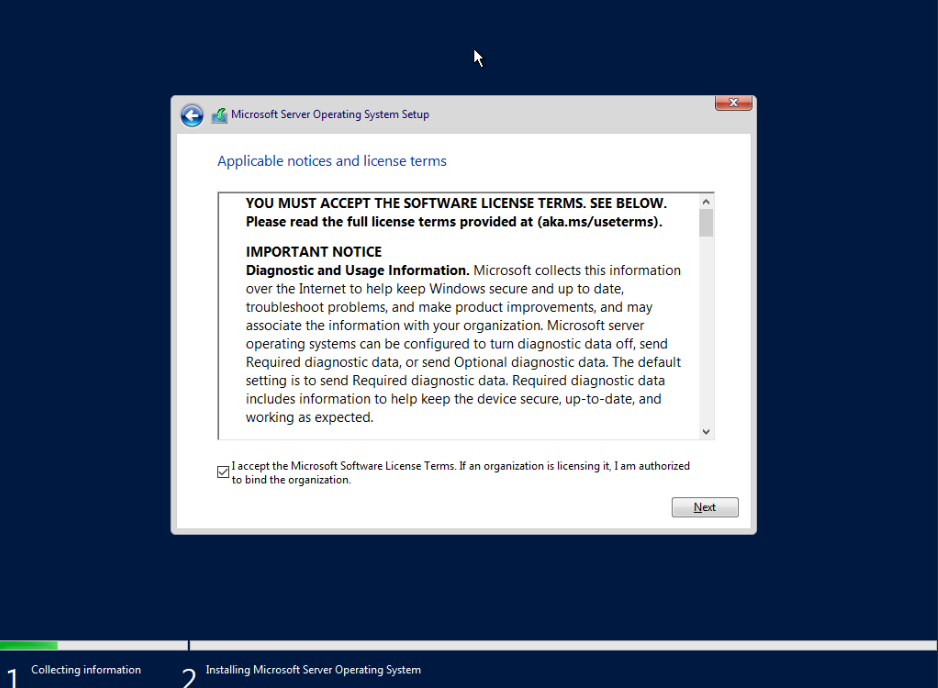Click the Collecting information step label
This screenshot has height=688, width=938.
pyautogui.click(x=86, y=669)
